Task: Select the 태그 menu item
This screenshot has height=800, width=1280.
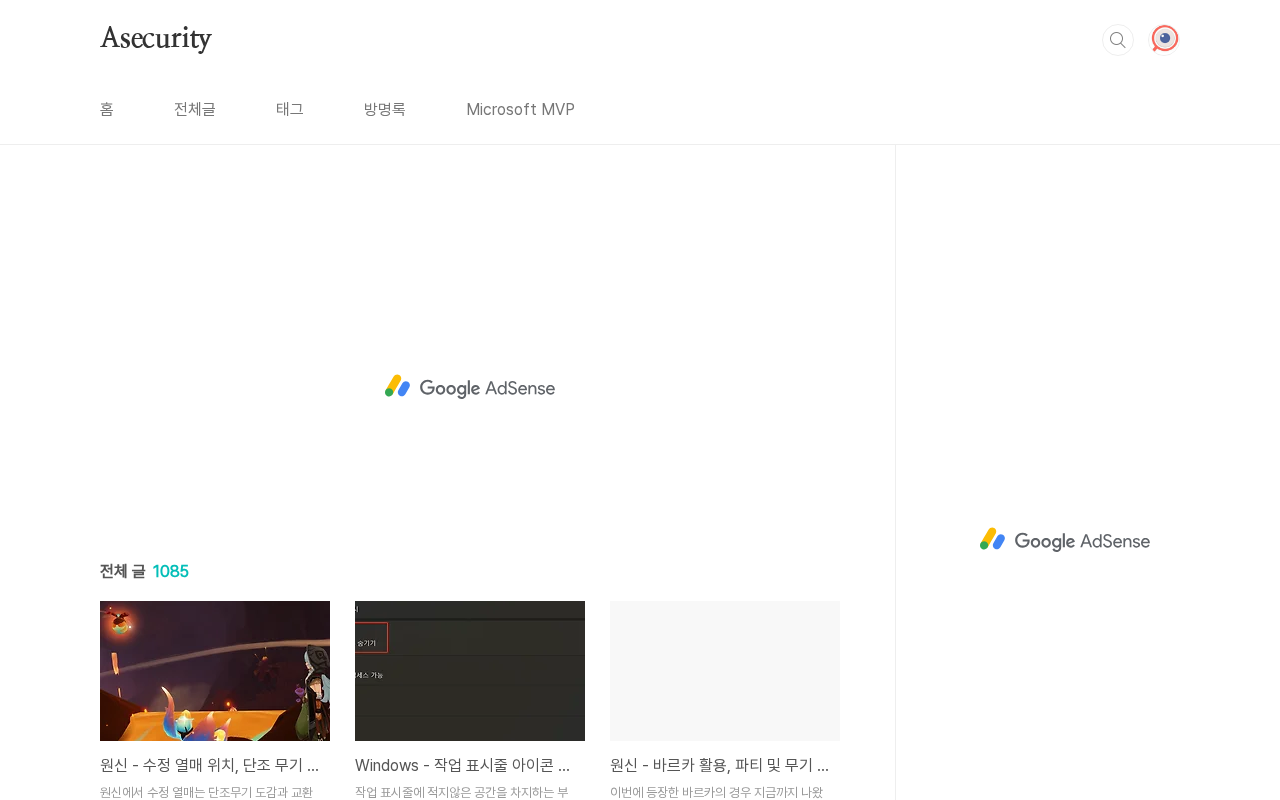Action: pyautogui.click(x=290, y=109)
